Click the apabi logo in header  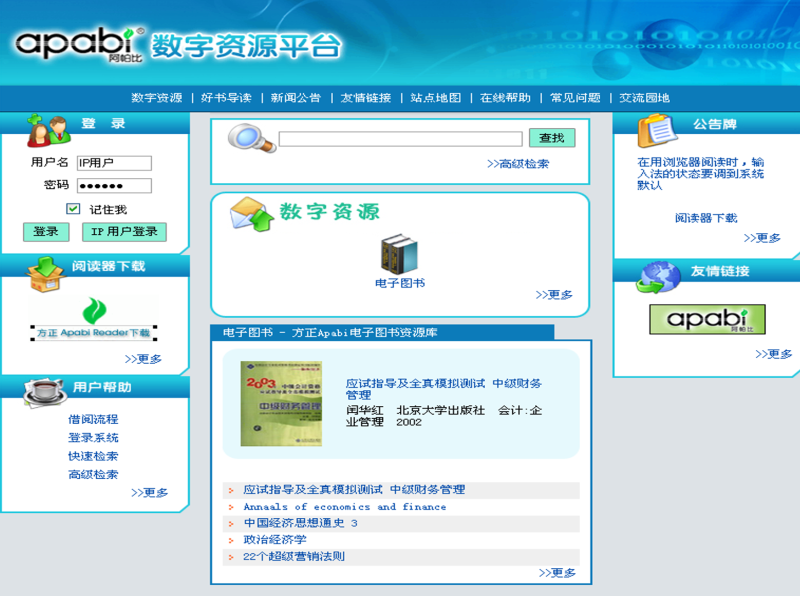pyautogui.click(x=80, y=45)
